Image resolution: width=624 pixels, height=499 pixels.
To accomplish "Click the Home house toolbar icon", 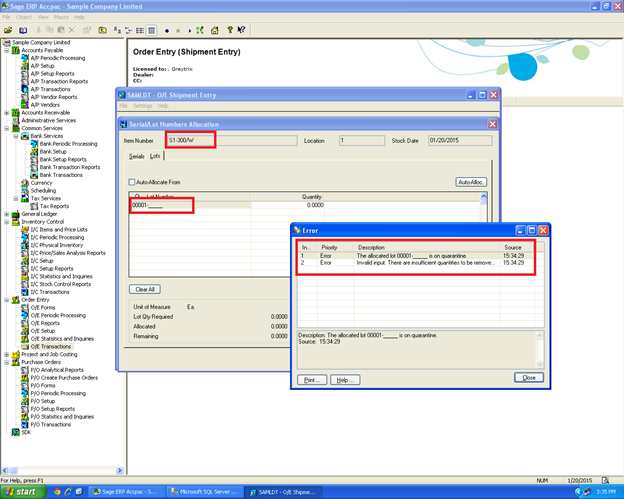I will coord(215,30).
